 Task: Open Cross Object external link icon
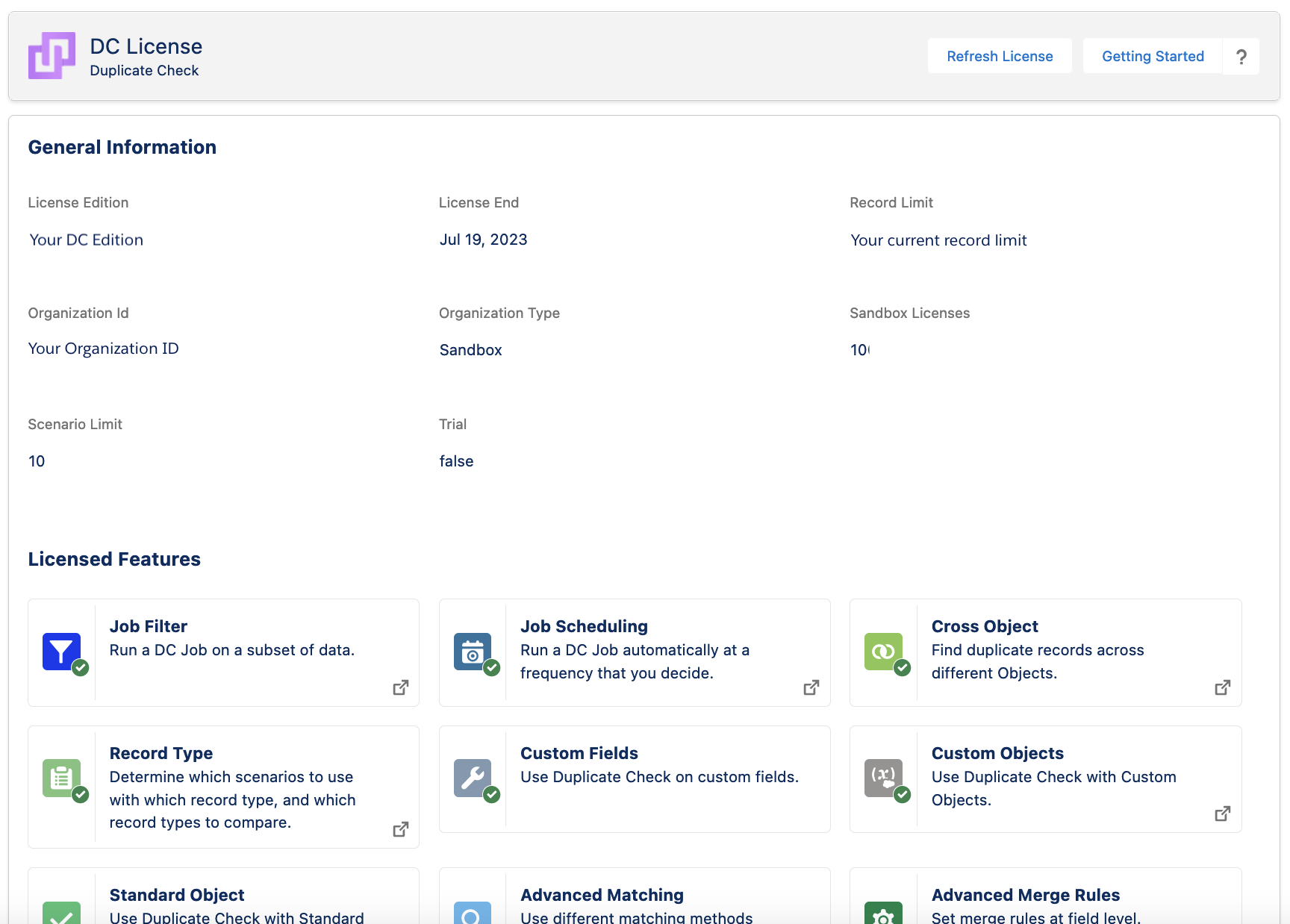[x=1223, y=687]
